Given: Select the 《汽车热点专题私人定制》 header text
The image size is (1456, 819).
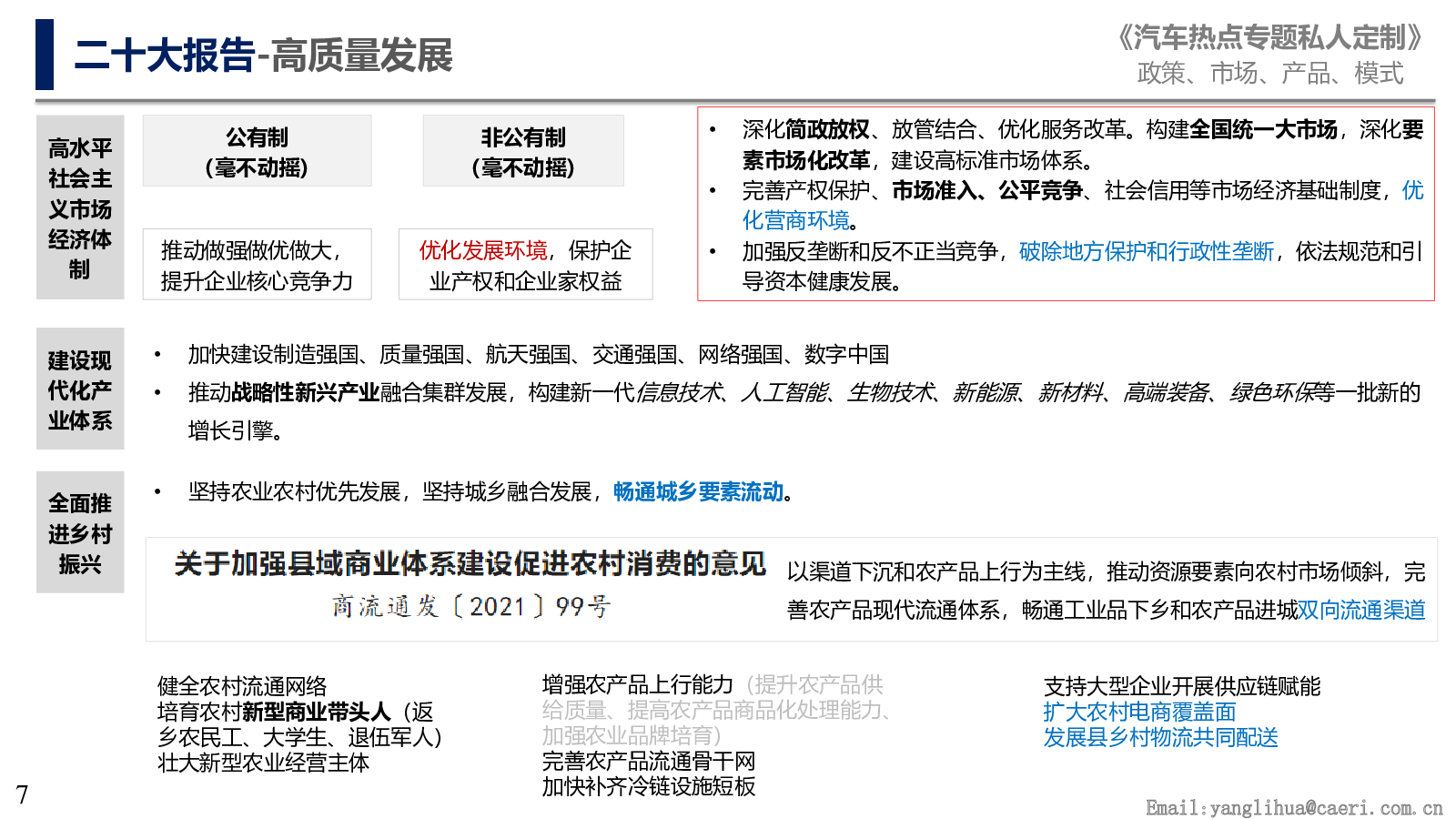Looking at the screenshot, I should (1269, 37).
